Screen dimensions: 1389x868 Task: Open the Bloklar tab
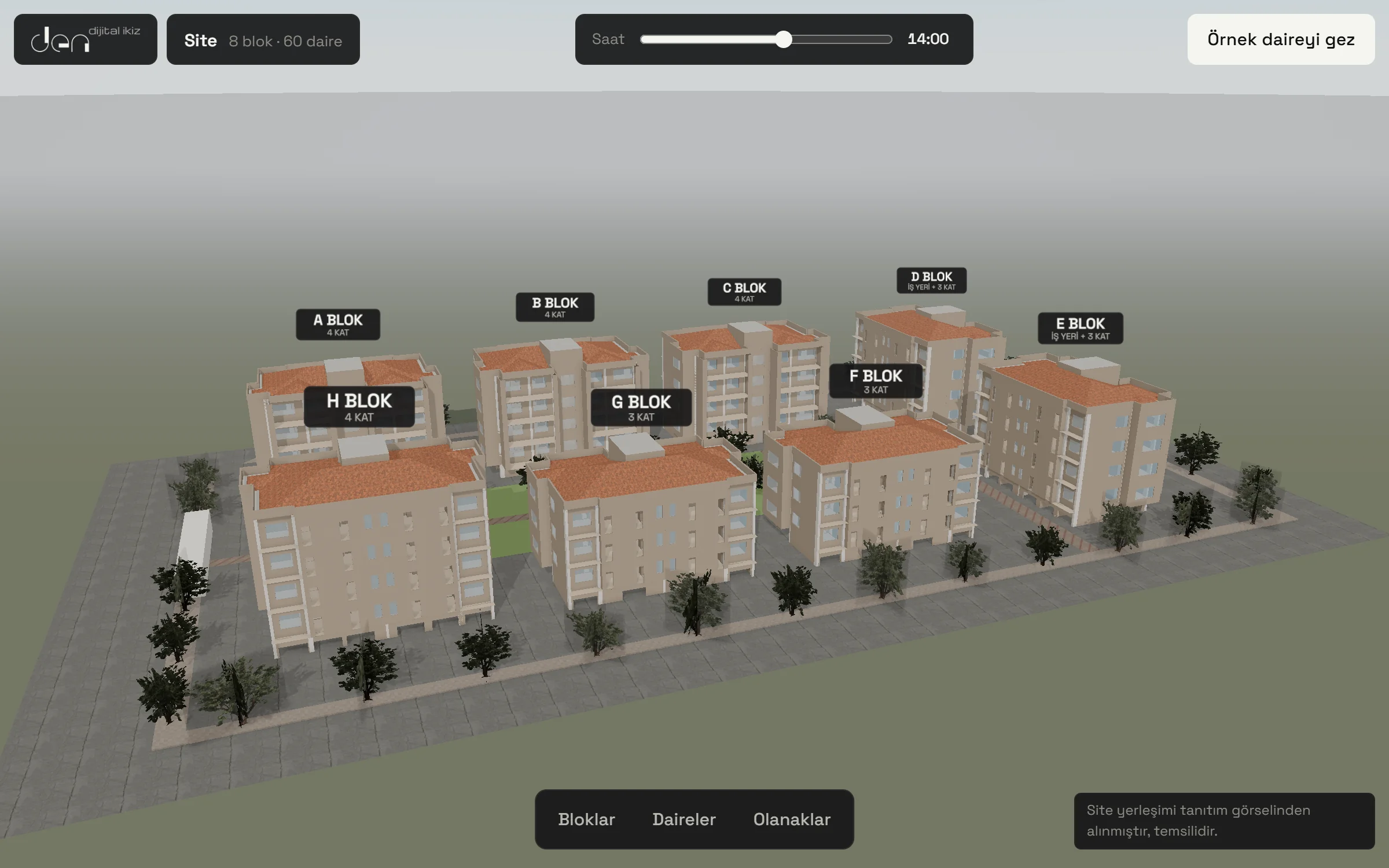point(586,819)
